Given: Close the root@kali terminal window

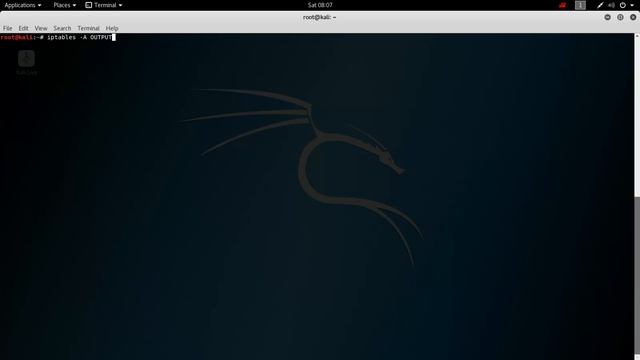Looking at the screenshot, I should (633, 17).
